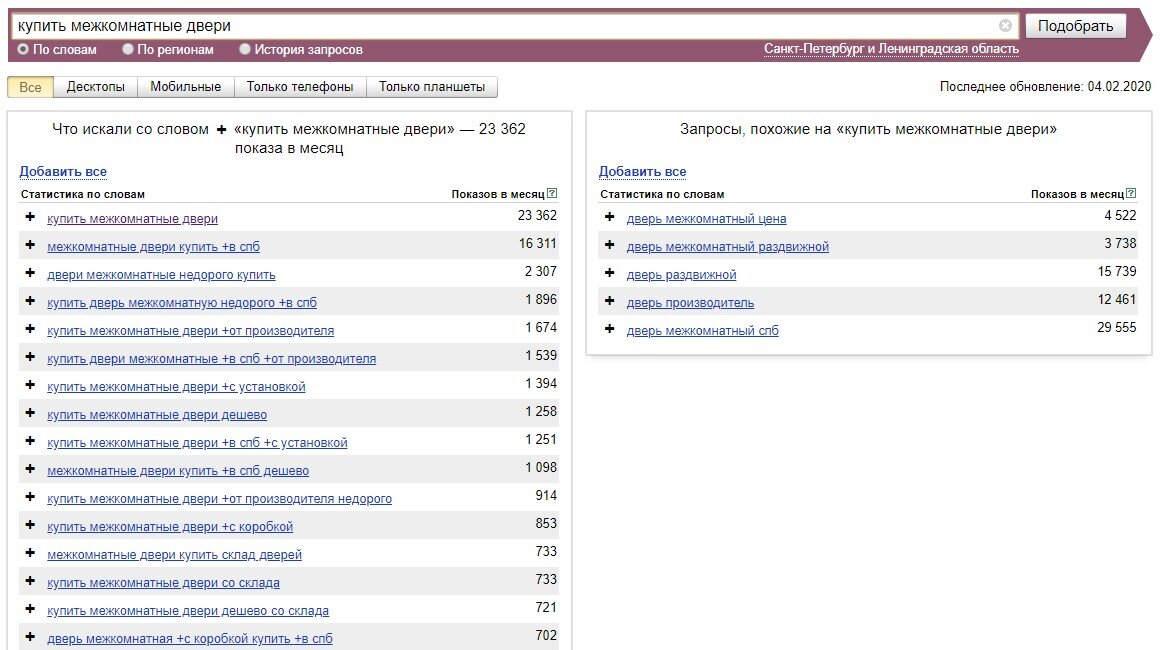Add 'купить межкомнатные двери +с установкой' with plus icon
Image resolution: width=1162 pixels, height=650 pixels.
coord(30,385)
